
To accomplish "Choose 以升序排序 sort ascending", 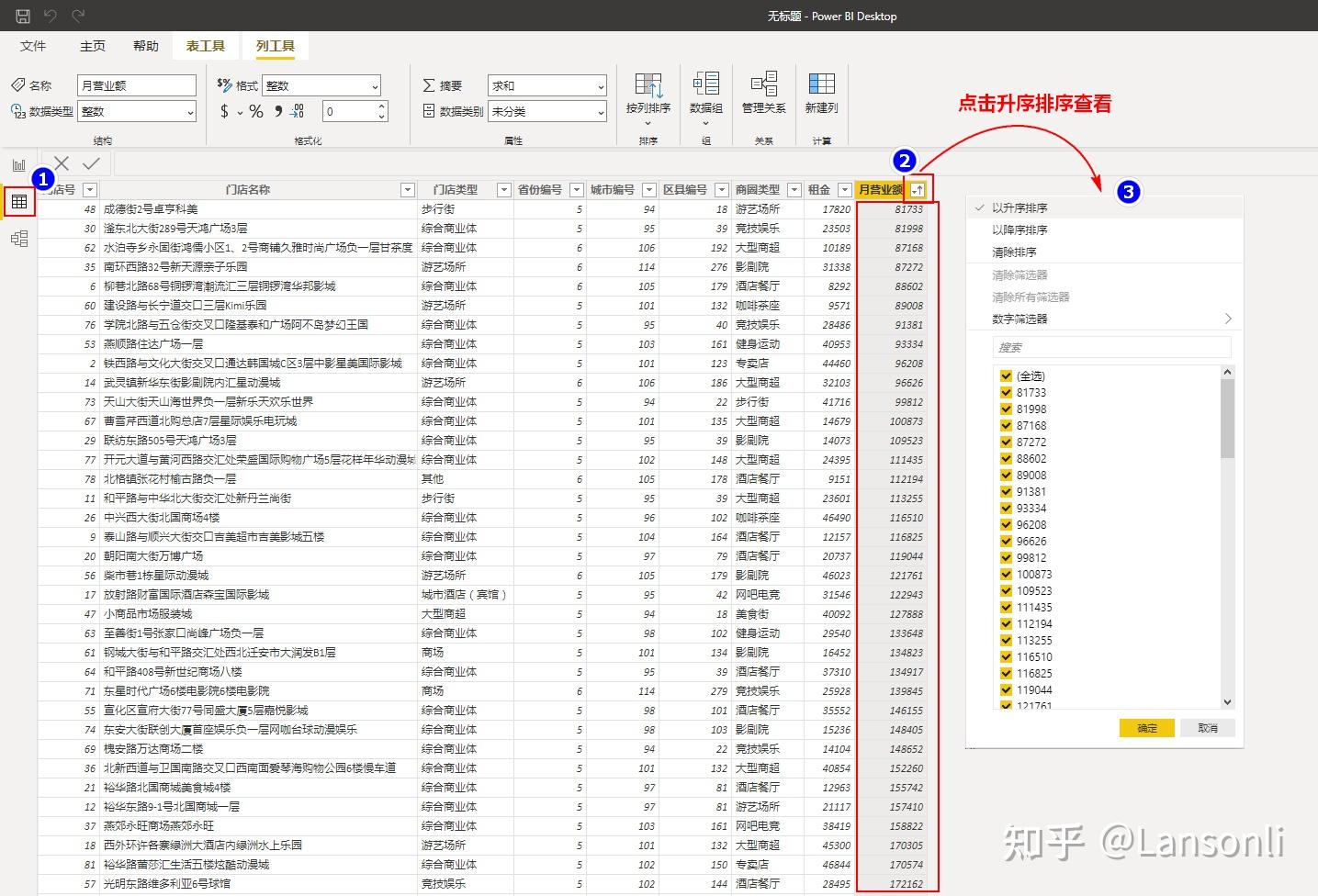I will point(1105,207).
